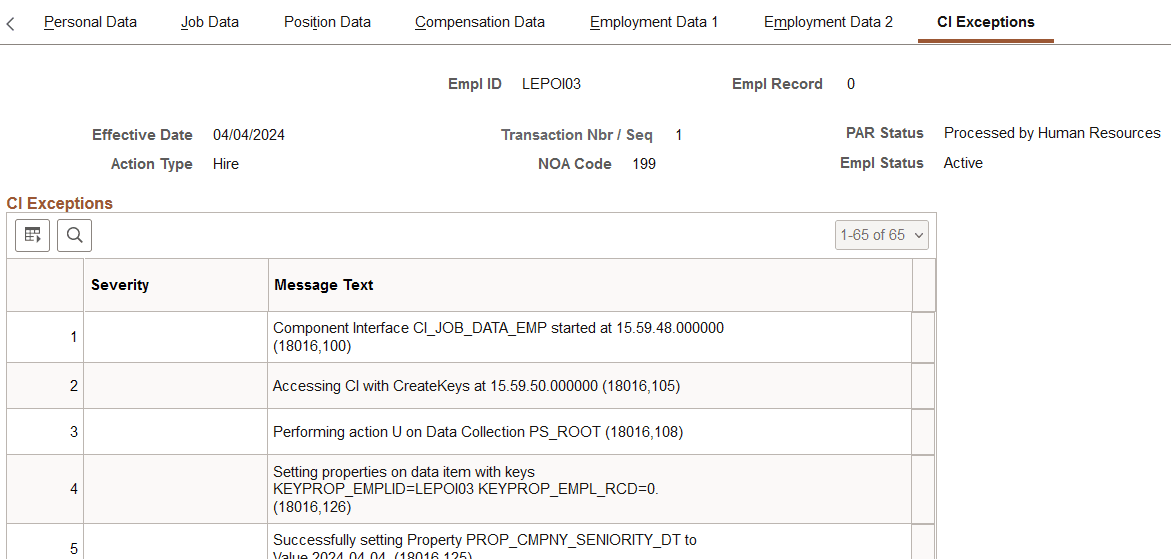Click the Action Type value Hire
This screenshot has height=559, width=1171.
(226, 163)
